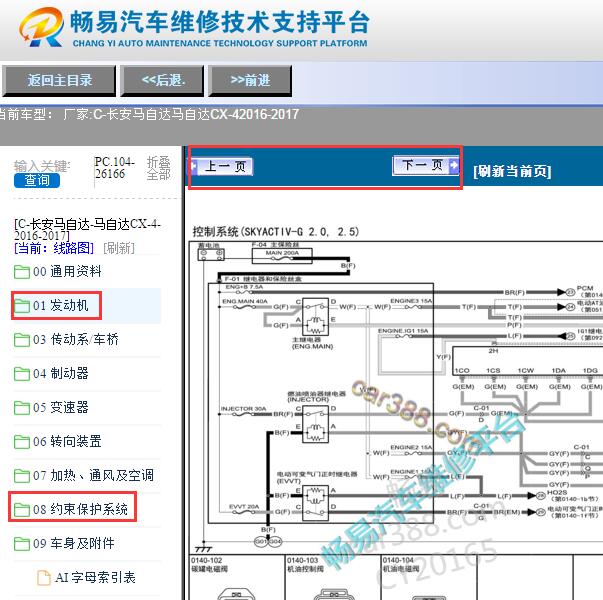Click the [C-长安马自达-马自达CX-4-2016-2017] heading

coord(87,230)
